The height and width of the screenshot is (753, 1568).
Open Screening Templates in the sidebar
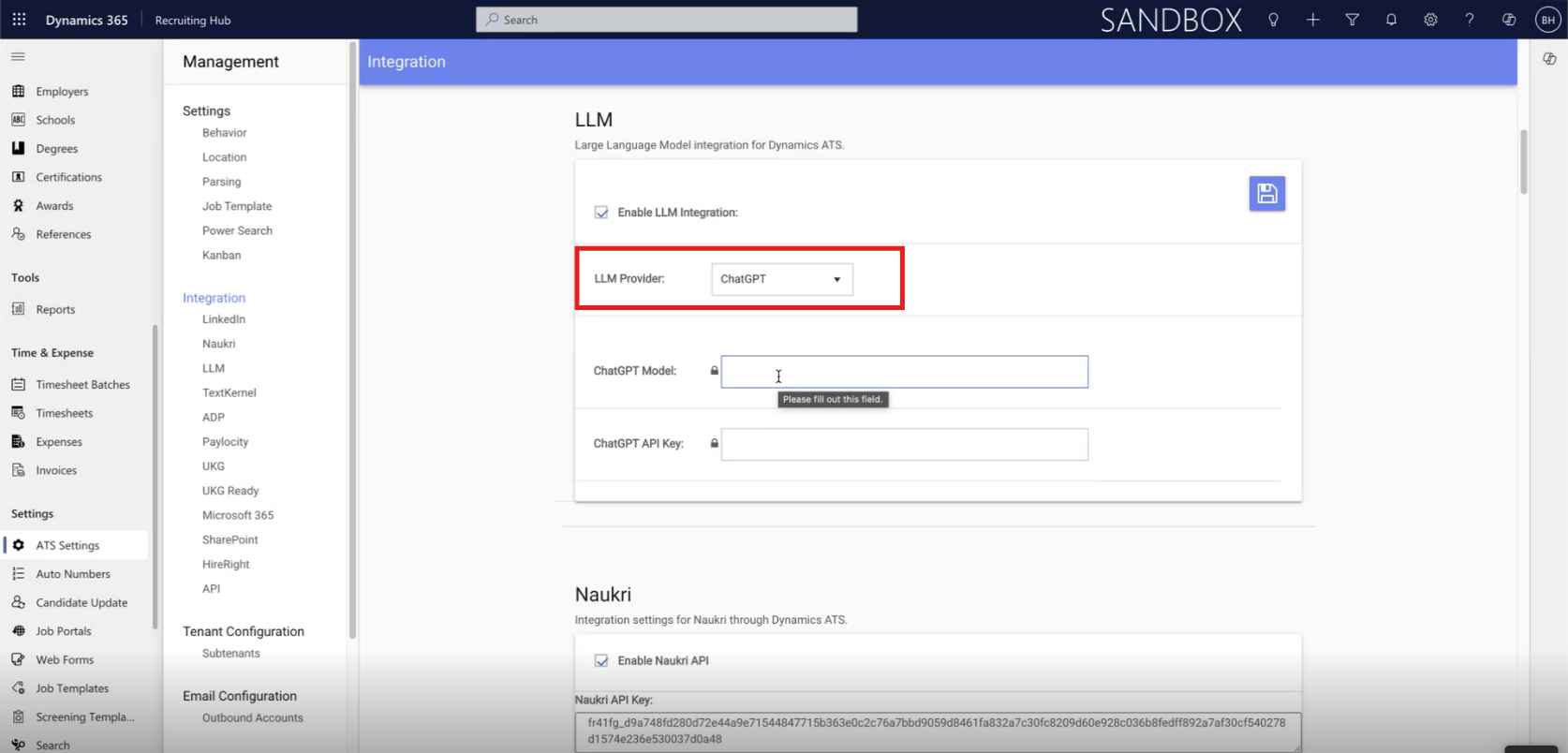coord(85,716)
